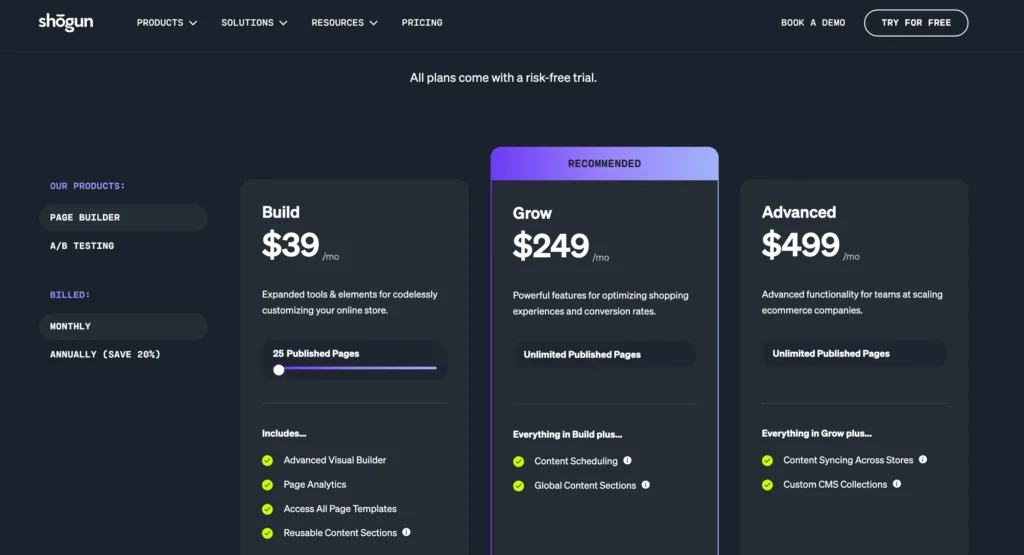This screenshot has height=555, width=1024.
Task: Click the Grow plan title
Action: [532, 214]
